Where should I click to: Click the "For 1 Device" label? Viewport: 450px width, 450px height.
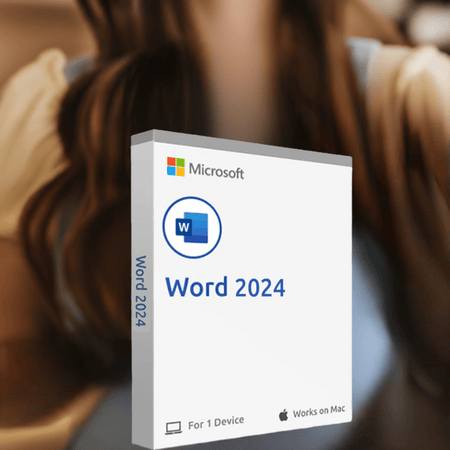[216, 423]
